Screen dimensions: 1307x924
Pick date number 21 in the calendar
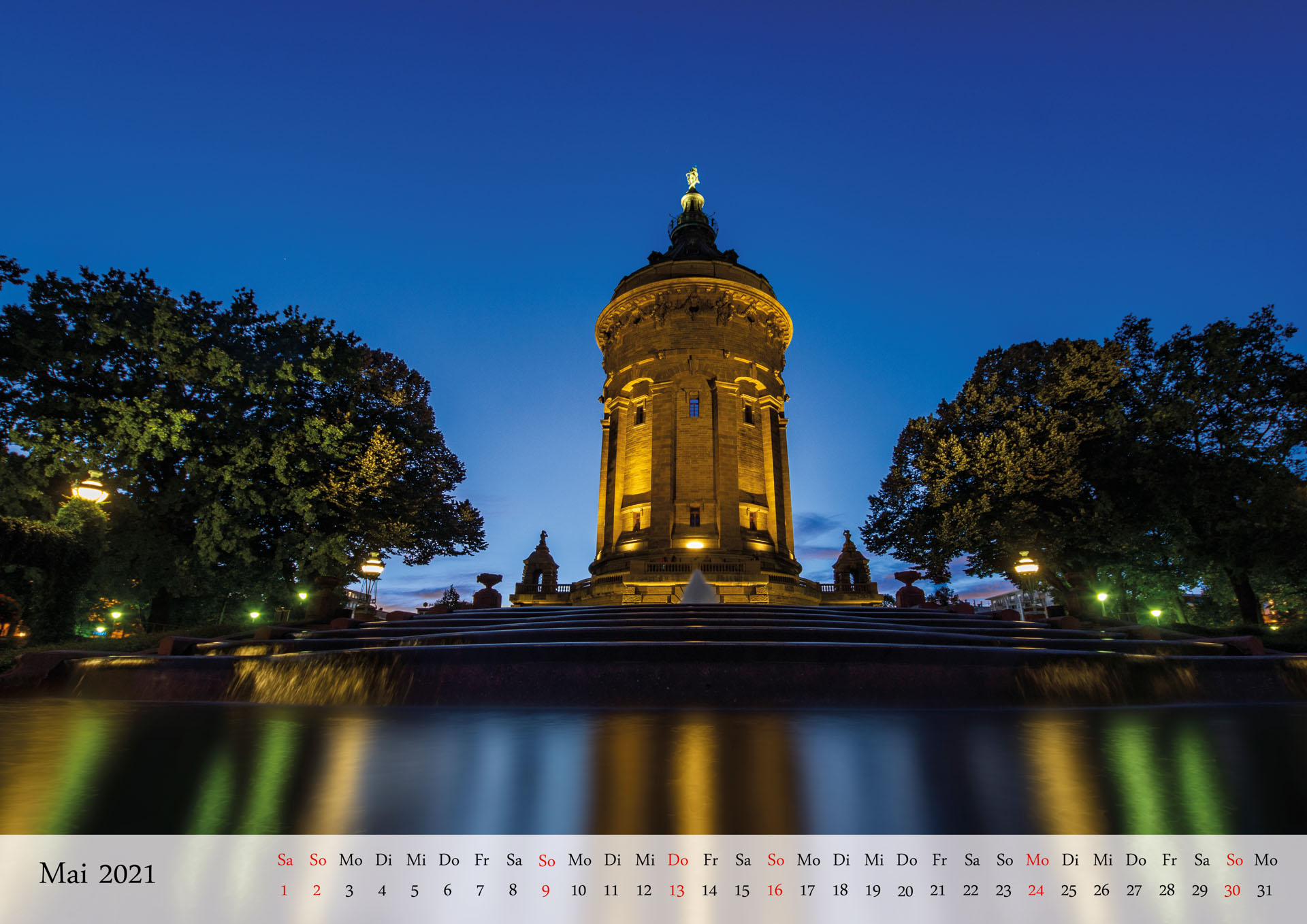click(x=937, y=890)
